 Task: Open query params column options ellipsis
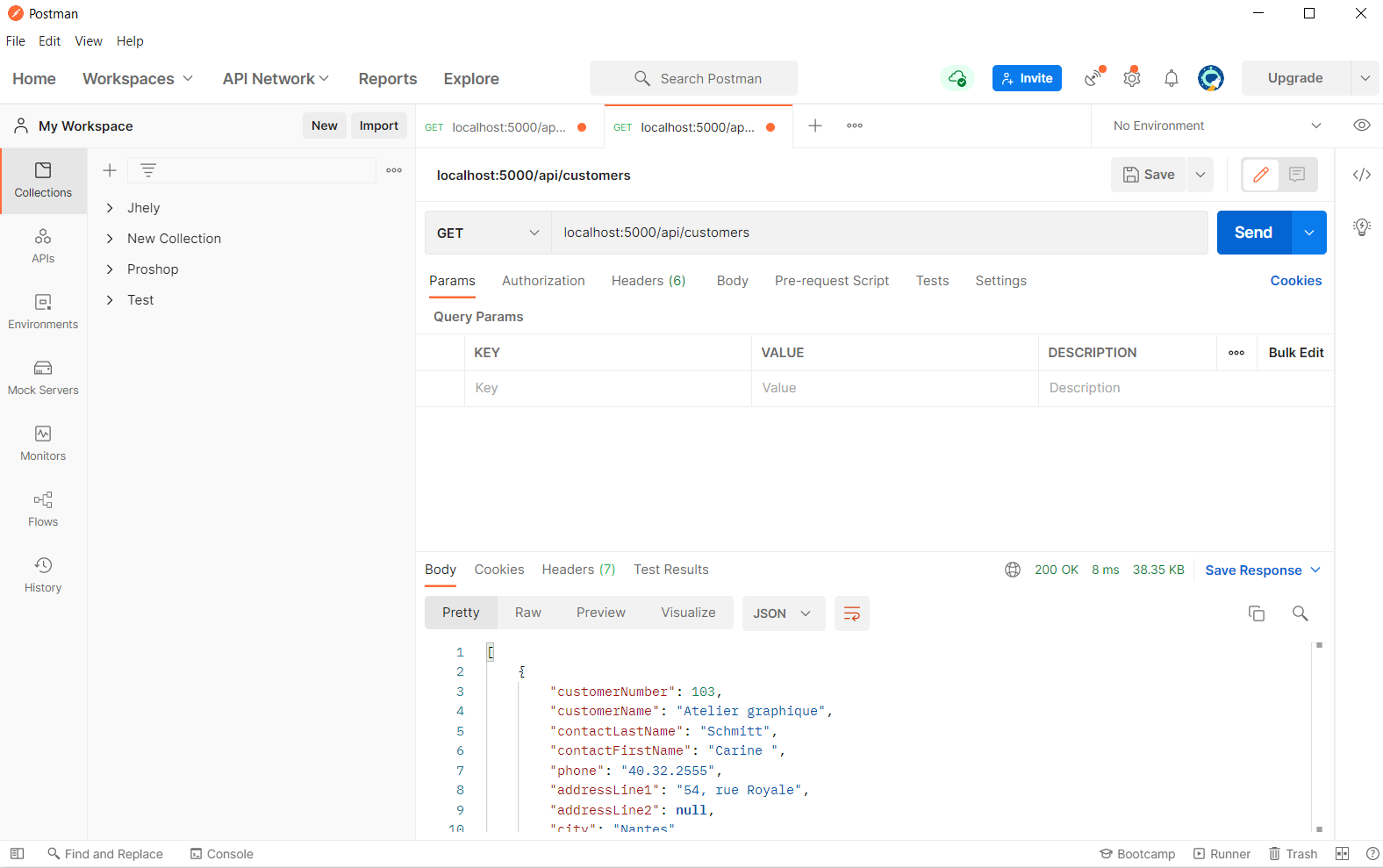point(1236,353)
